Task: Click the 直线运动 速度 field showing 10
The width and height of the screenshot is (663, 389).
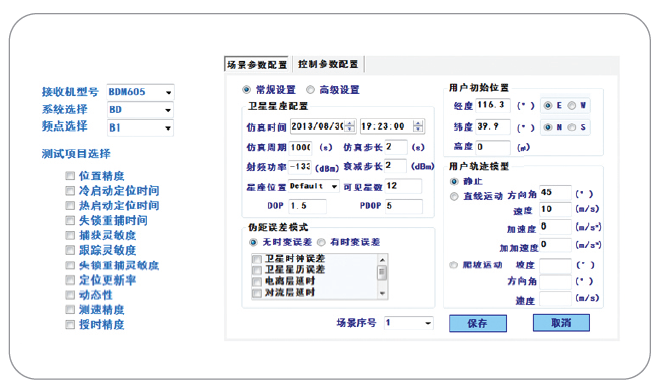Action: 555,209
